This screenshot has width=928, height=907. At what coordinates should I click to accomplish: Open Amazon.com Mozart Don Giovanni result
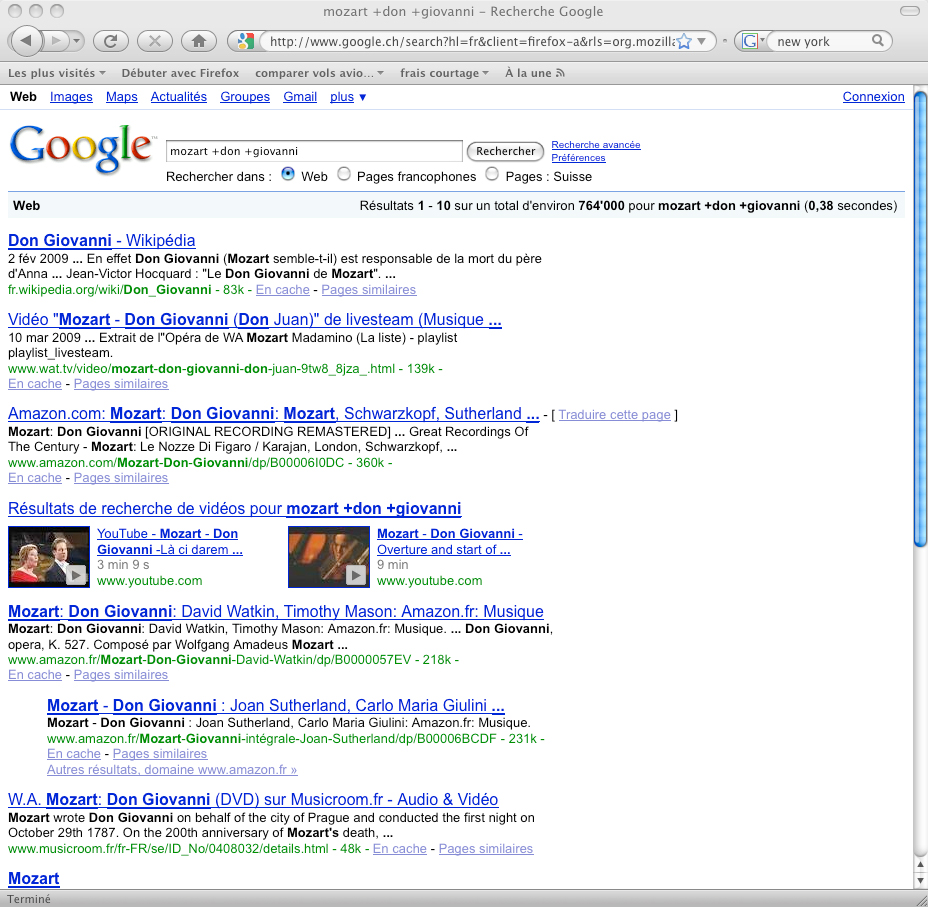coord(273,414)
